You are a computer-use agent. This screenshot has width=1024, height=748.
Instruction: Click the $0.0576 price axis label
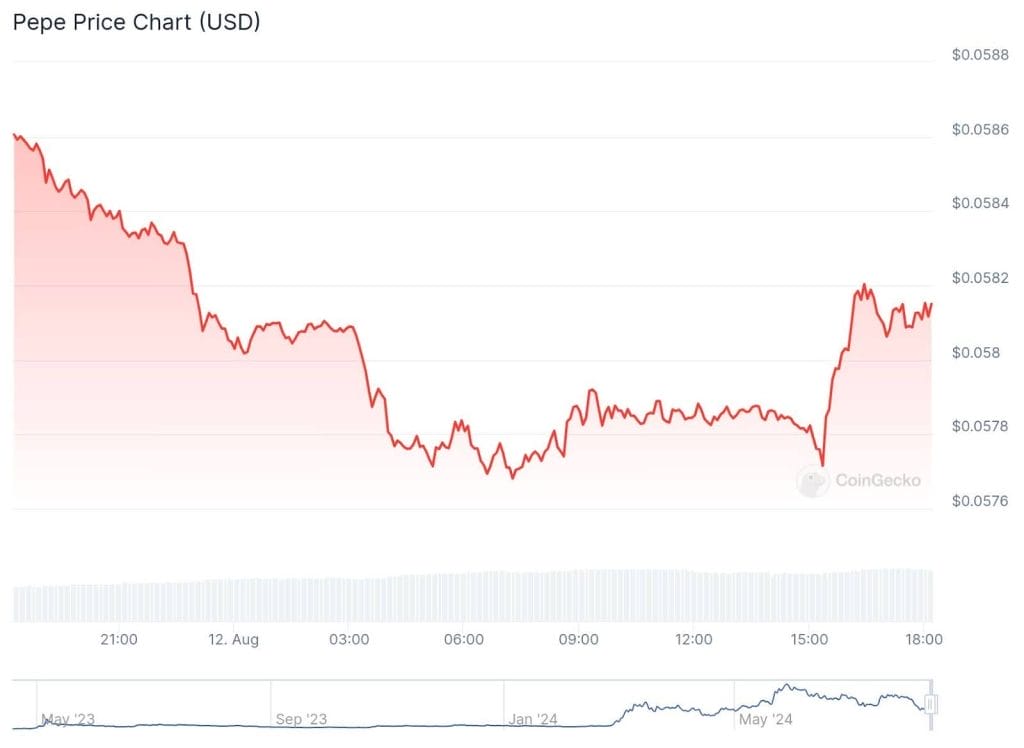pos(979,501)
